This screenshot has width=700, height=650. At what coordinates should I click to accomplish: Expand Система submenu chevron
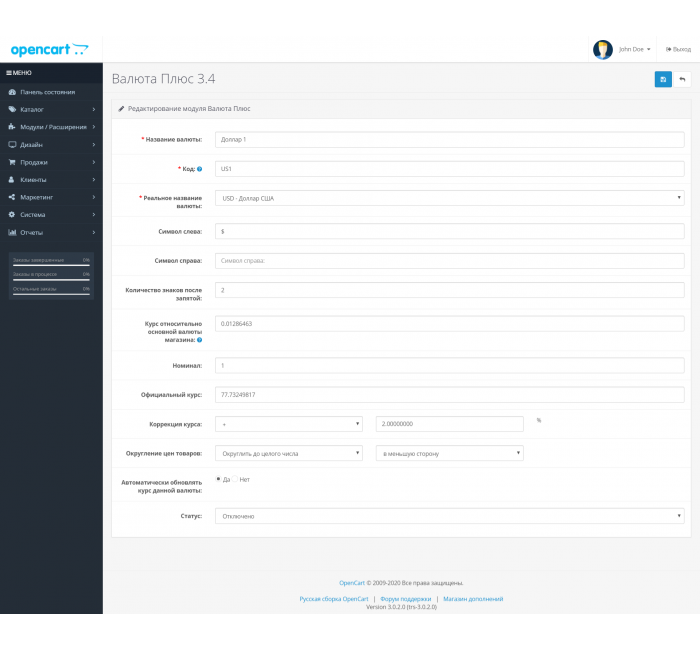pyautogui.click(x=94, y=215)
